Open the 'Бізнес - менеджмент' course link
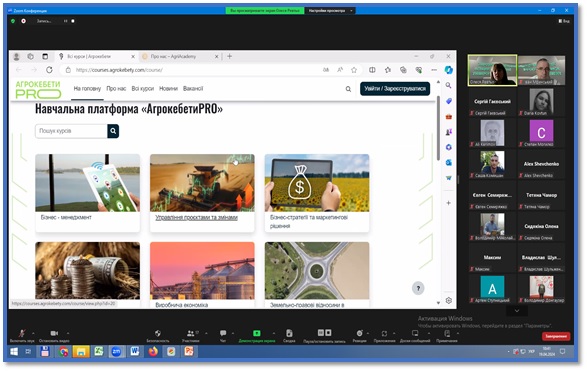 (66, 217)
